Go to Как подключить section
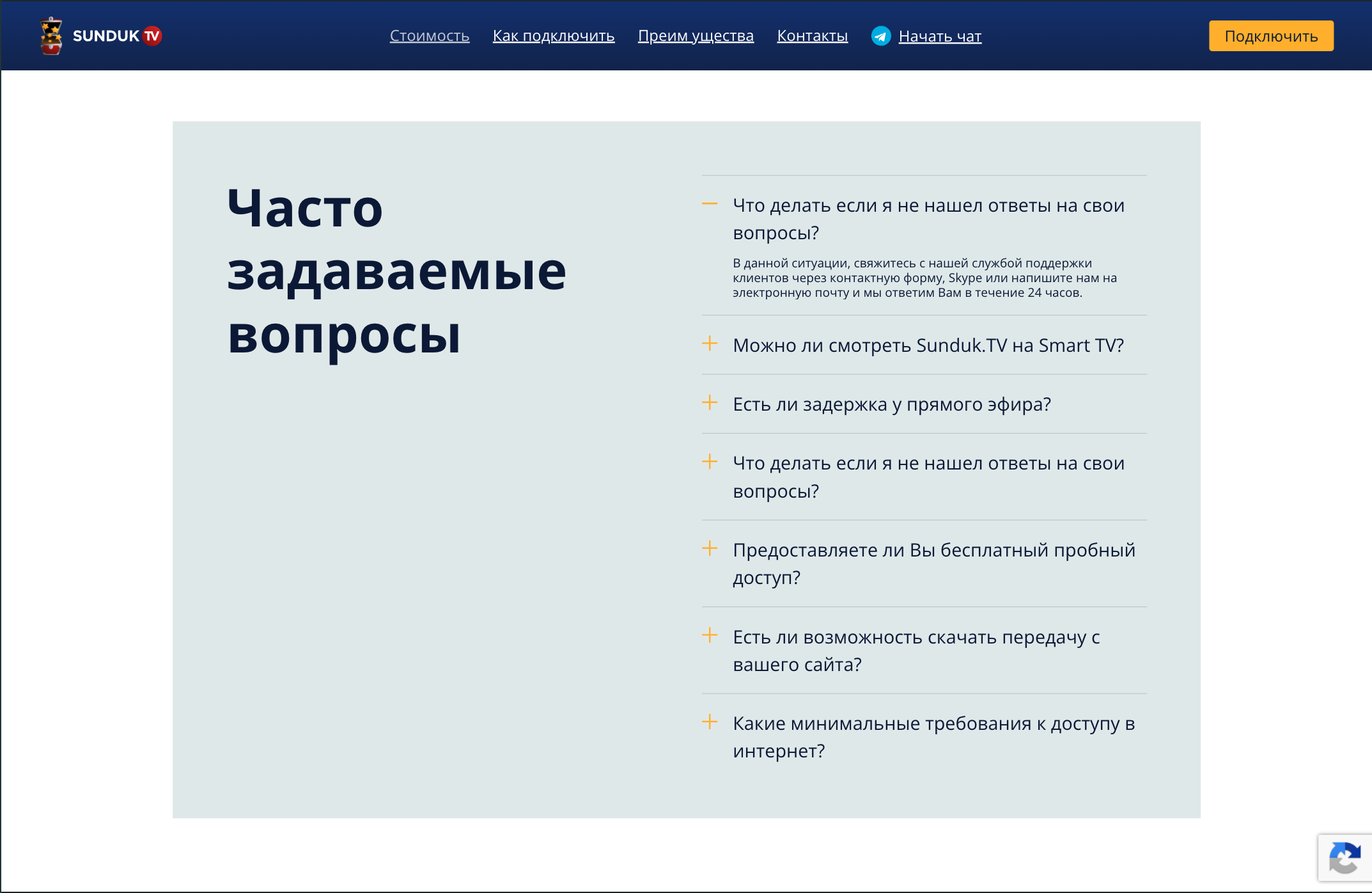This screenshot has height=893, width=1372. pos(554,36)
